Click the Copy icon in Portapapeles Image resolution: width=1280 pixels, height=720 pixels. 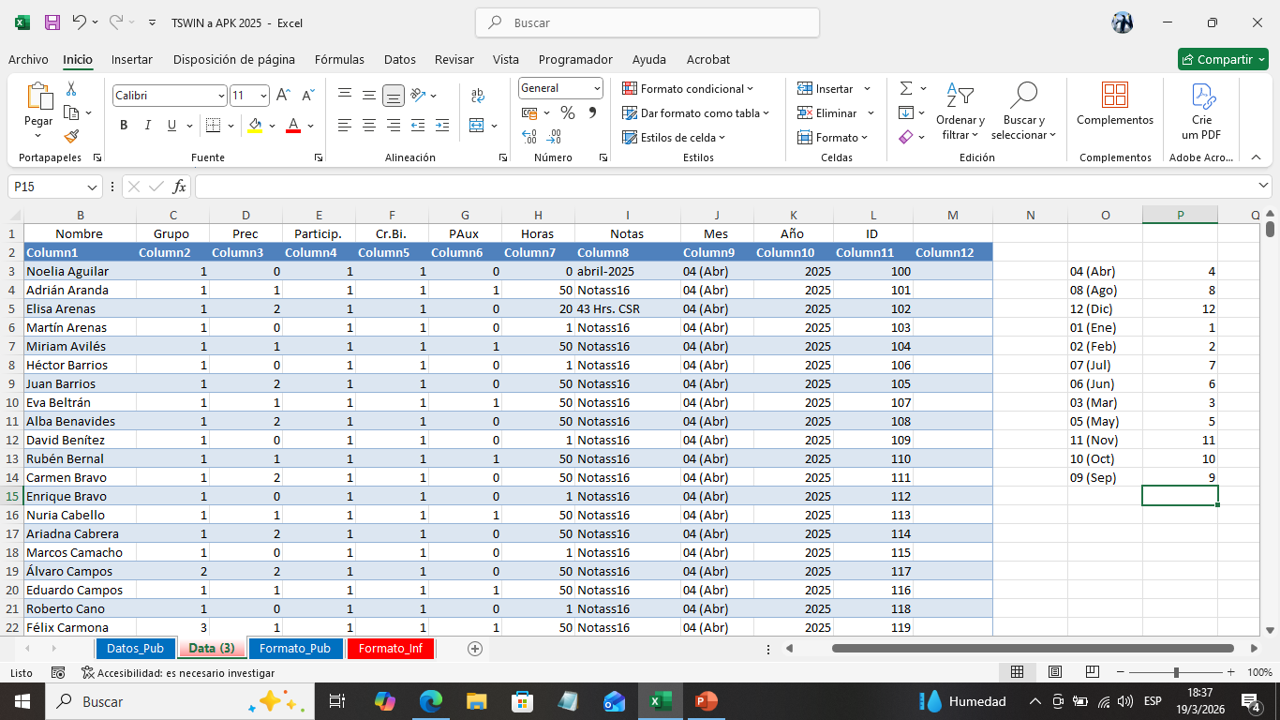[x=72, y=113]
